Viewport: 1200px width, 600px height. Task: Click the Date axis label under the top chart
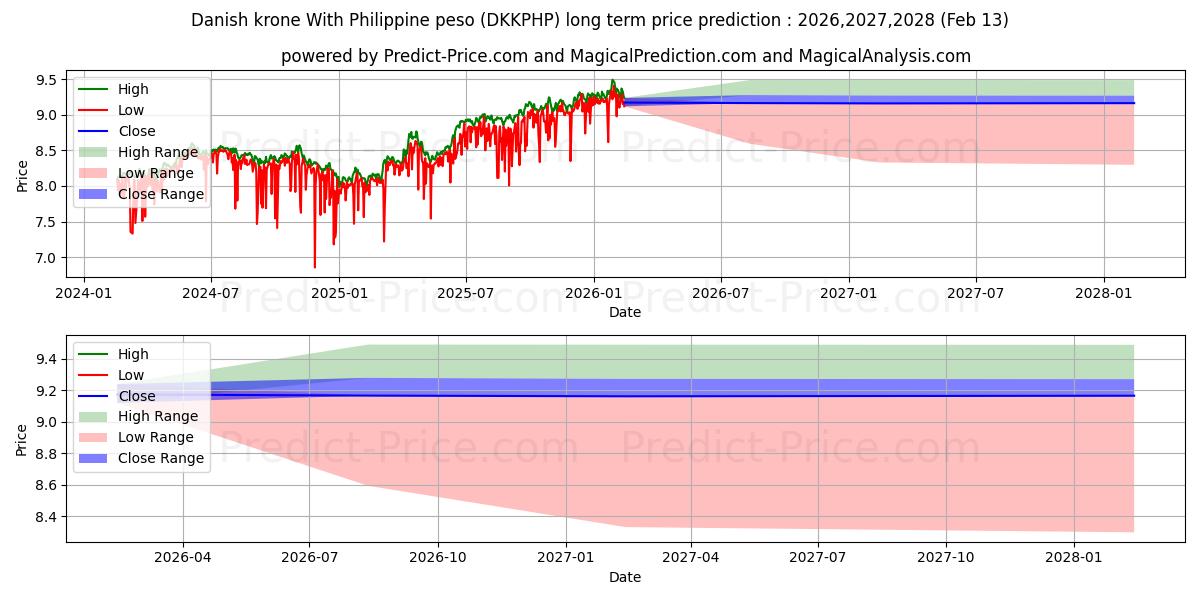coord(625,312)
